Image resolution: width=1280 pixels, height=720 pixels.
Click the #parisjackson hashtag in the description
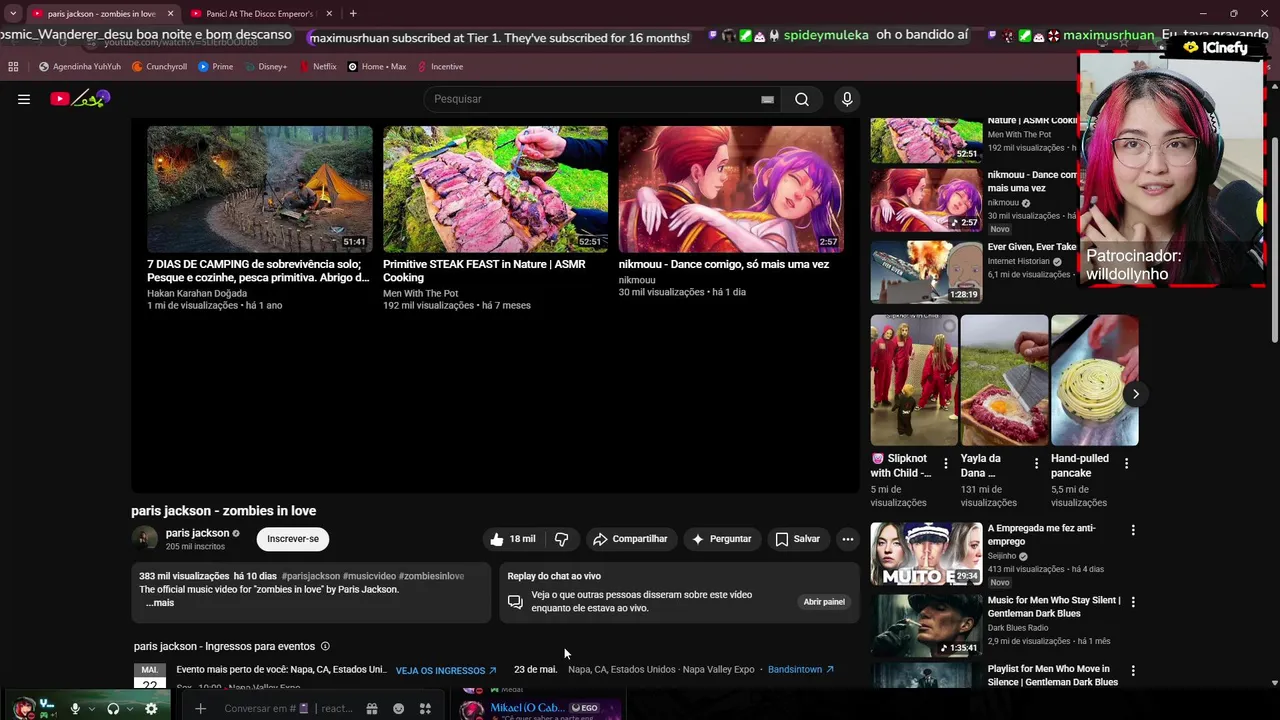point(311,576)
